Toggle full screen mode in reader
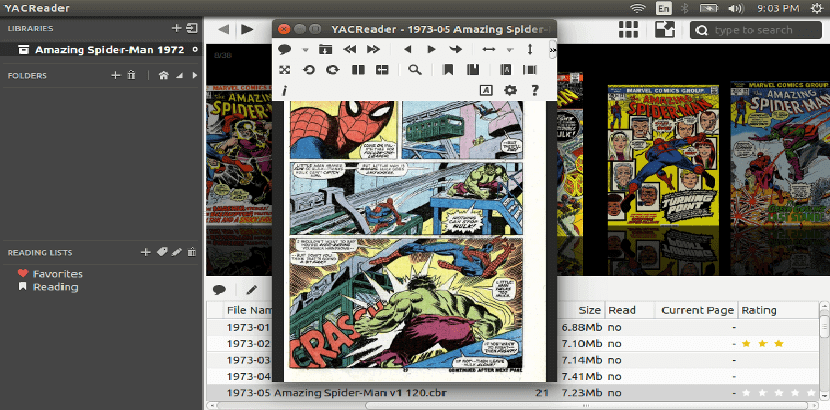Screen dimensions: 830x410 [x=284, y=70]
